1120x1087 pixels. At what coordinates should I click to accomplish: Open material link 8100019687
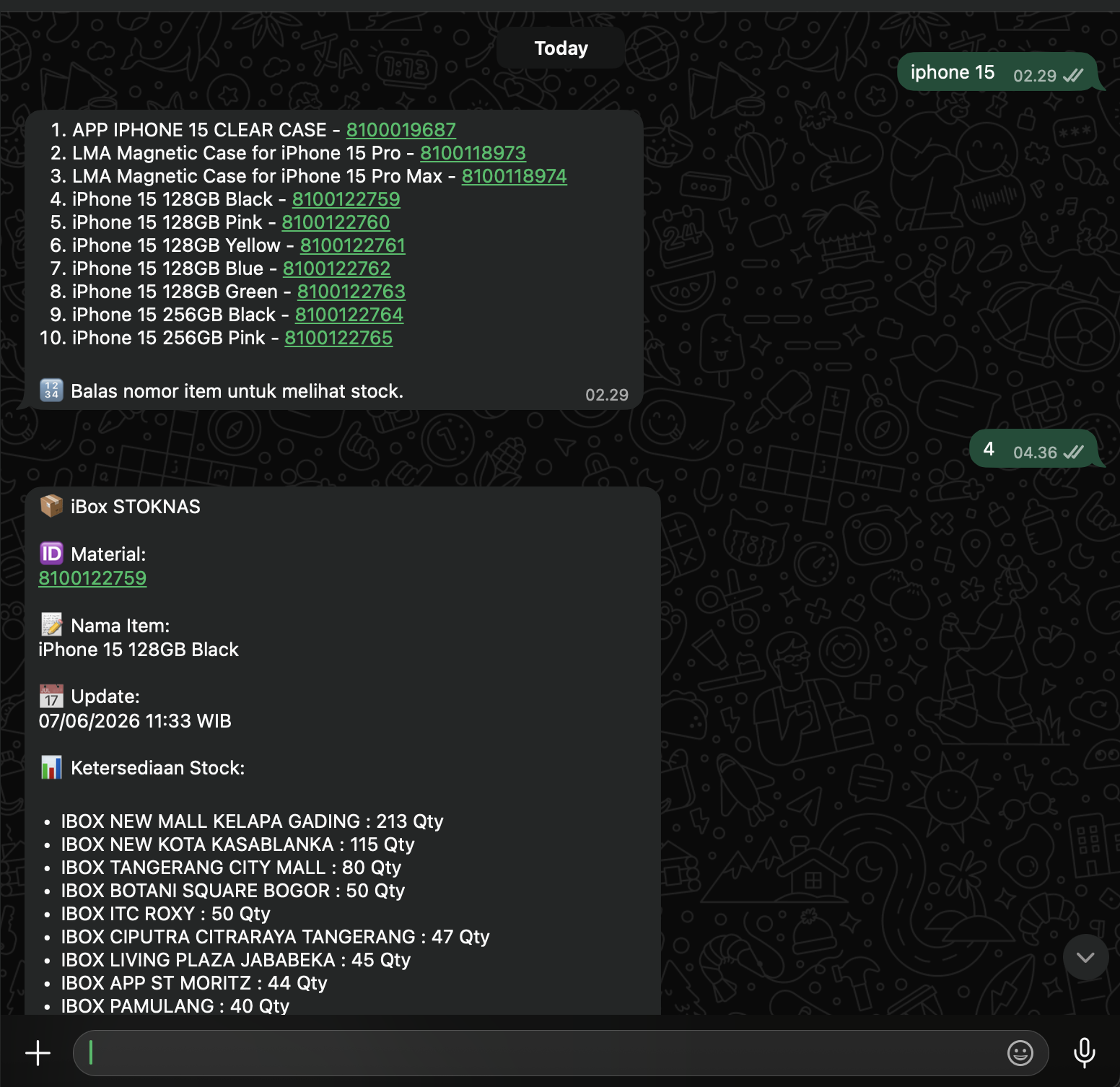point(401,130)
